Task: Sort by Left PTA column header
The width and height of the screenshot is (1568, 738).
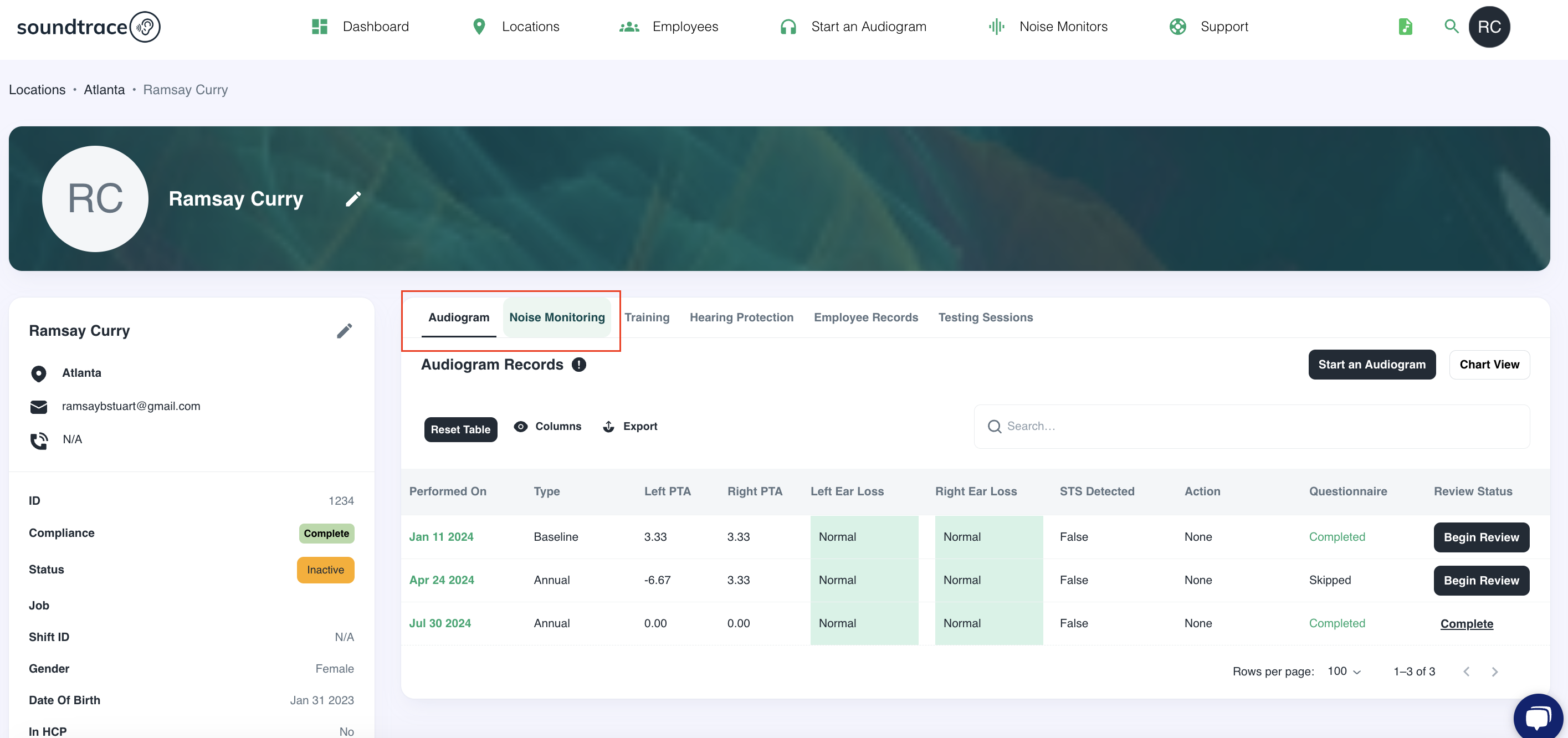Action: 667,491
